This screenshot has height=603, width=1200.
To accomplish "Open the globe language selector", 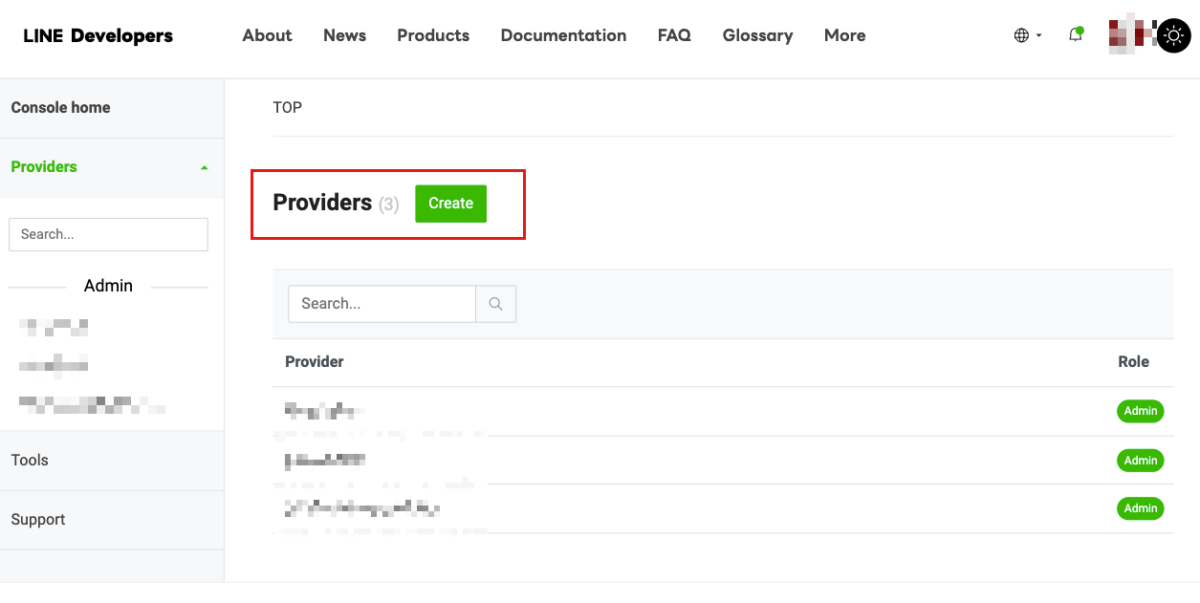I will [1026, 35].
